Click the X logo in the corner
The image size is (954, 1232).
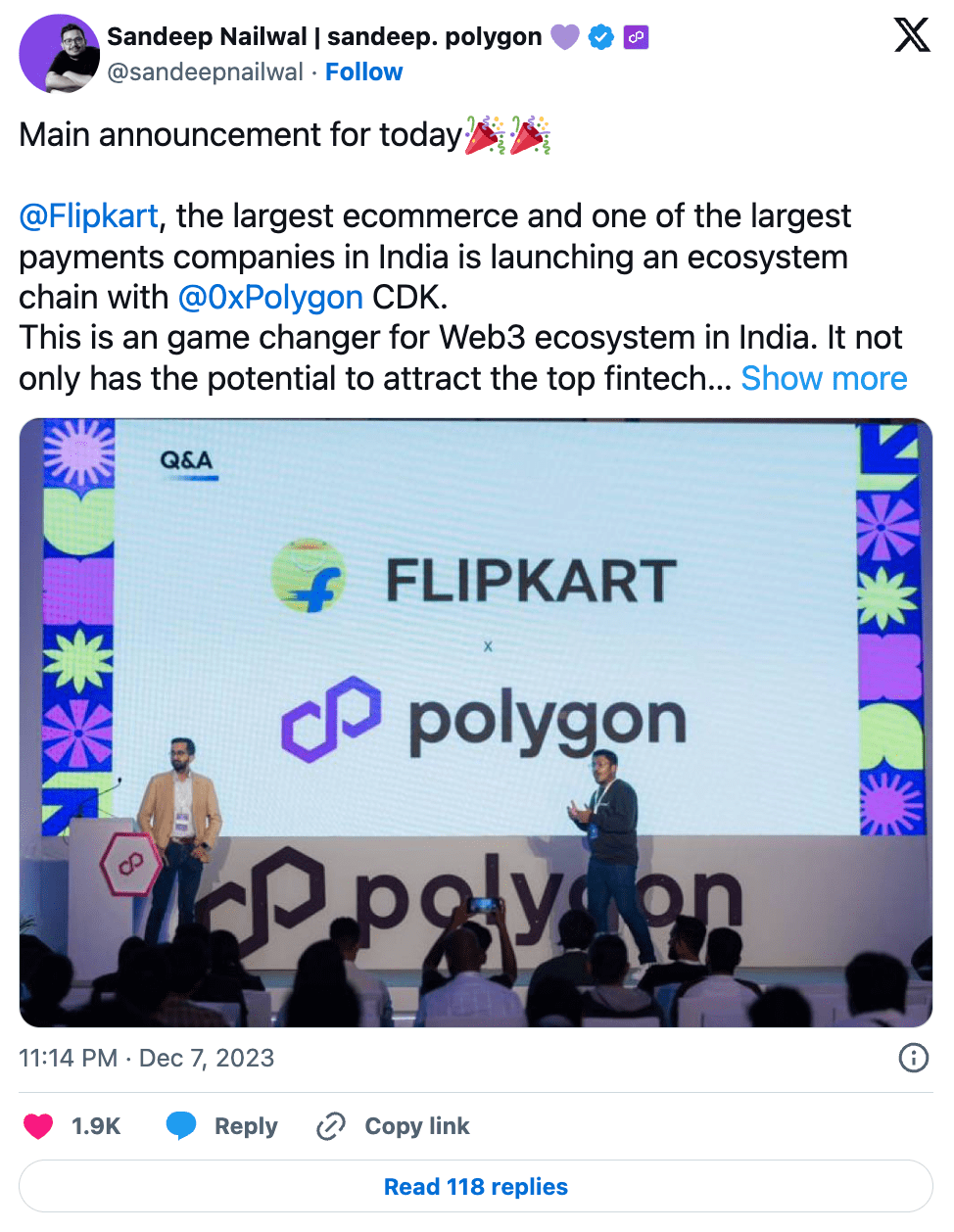tap(911, 35)
